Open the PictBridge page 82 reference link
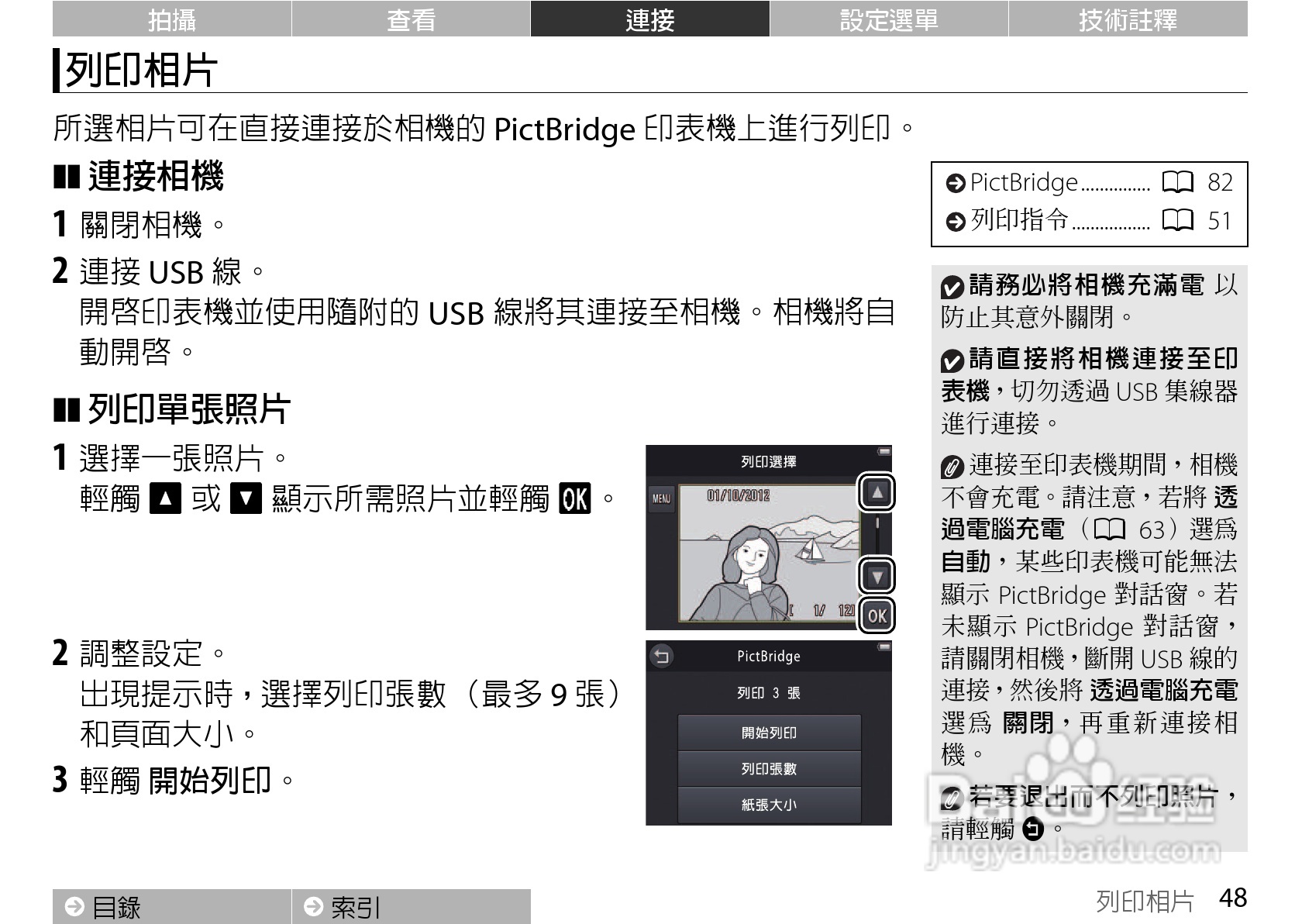Viewport: 1302px width, 924px height. point(1089,182)
